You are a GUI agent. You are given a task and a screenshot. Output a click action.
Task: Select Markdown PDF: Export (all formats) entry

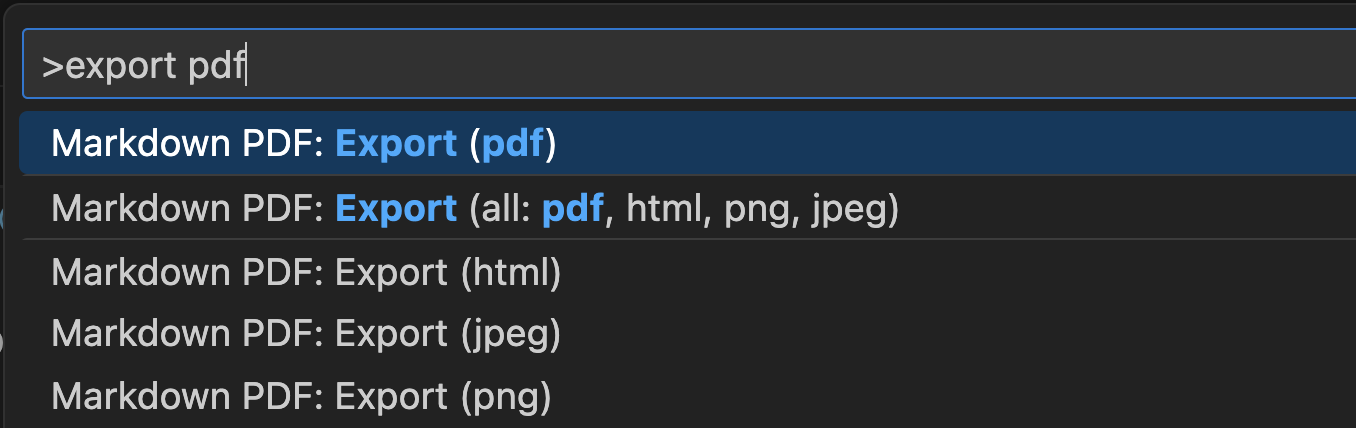475,209
